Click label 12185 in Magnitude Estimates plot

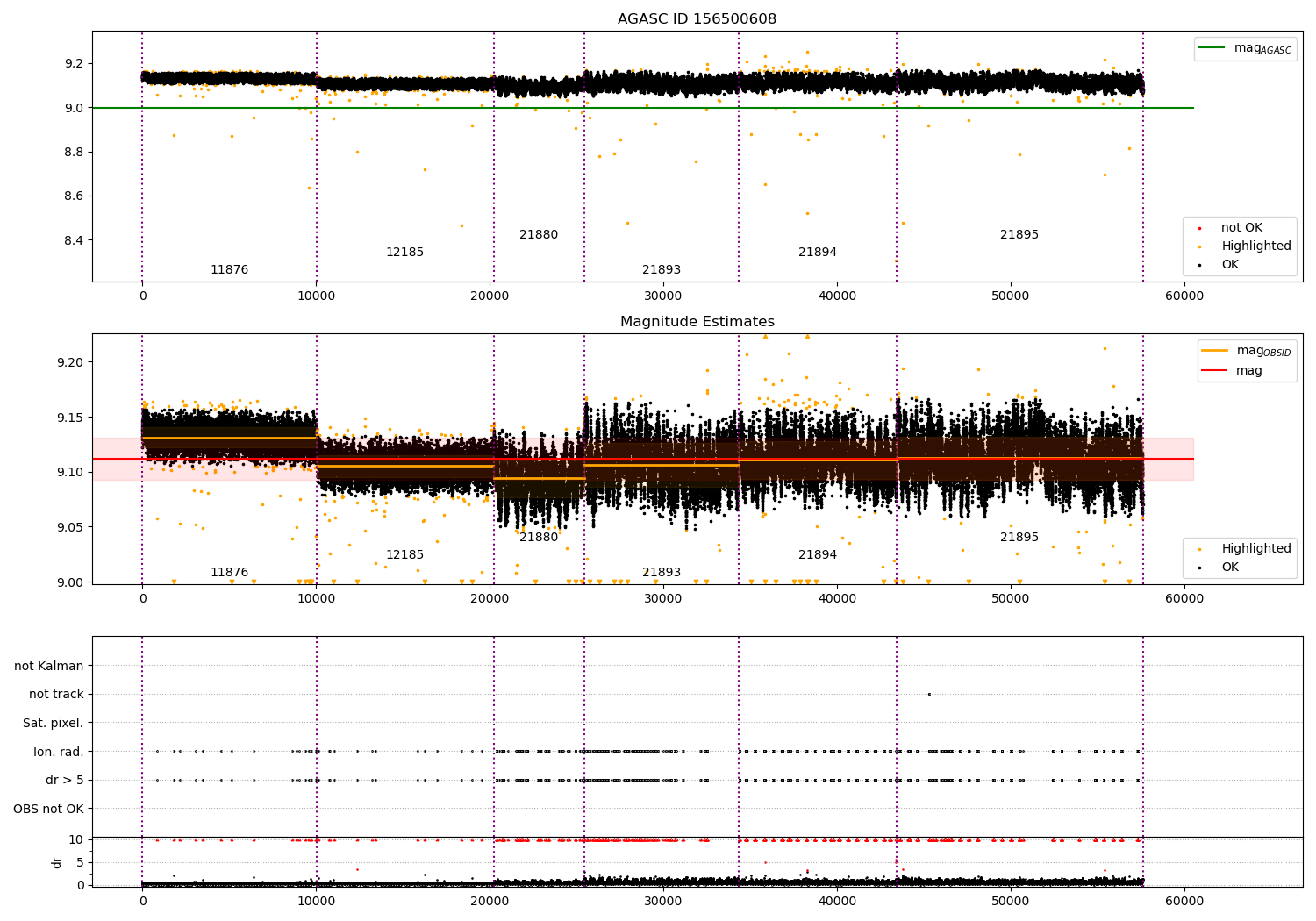point(404,555)
